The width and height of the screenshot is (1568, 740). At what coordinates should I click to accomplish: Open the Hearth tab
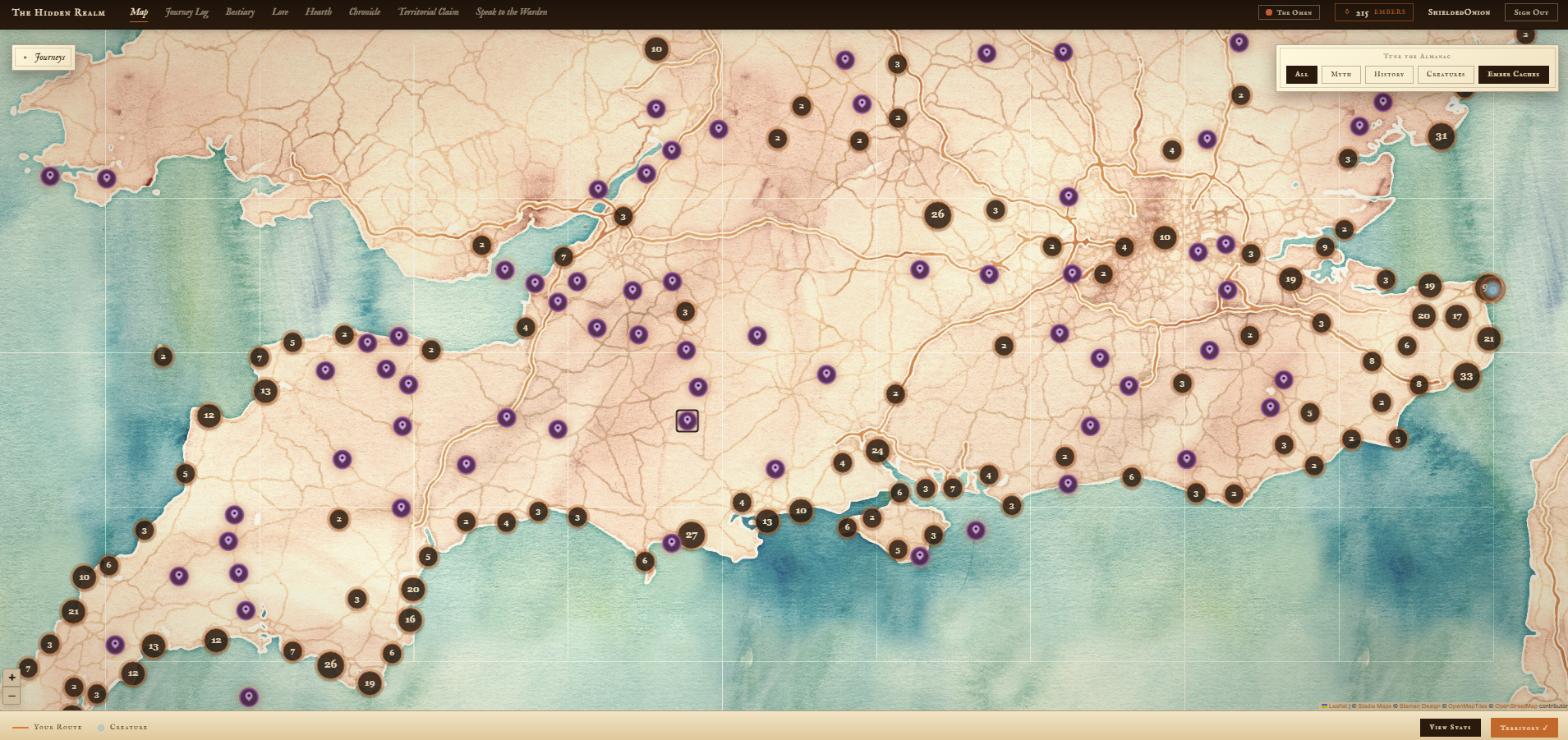(x=319, y=11)
